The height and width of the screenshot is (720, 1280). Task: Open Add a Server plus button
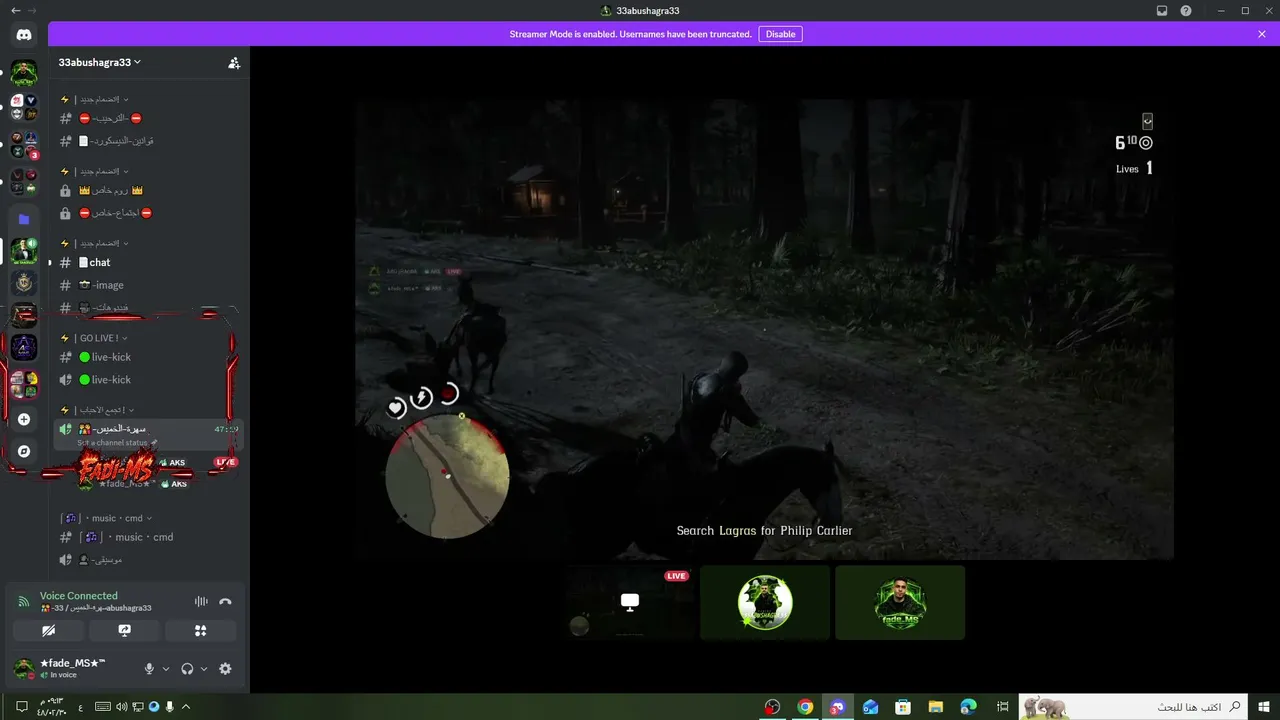click(x=24, y=419)
